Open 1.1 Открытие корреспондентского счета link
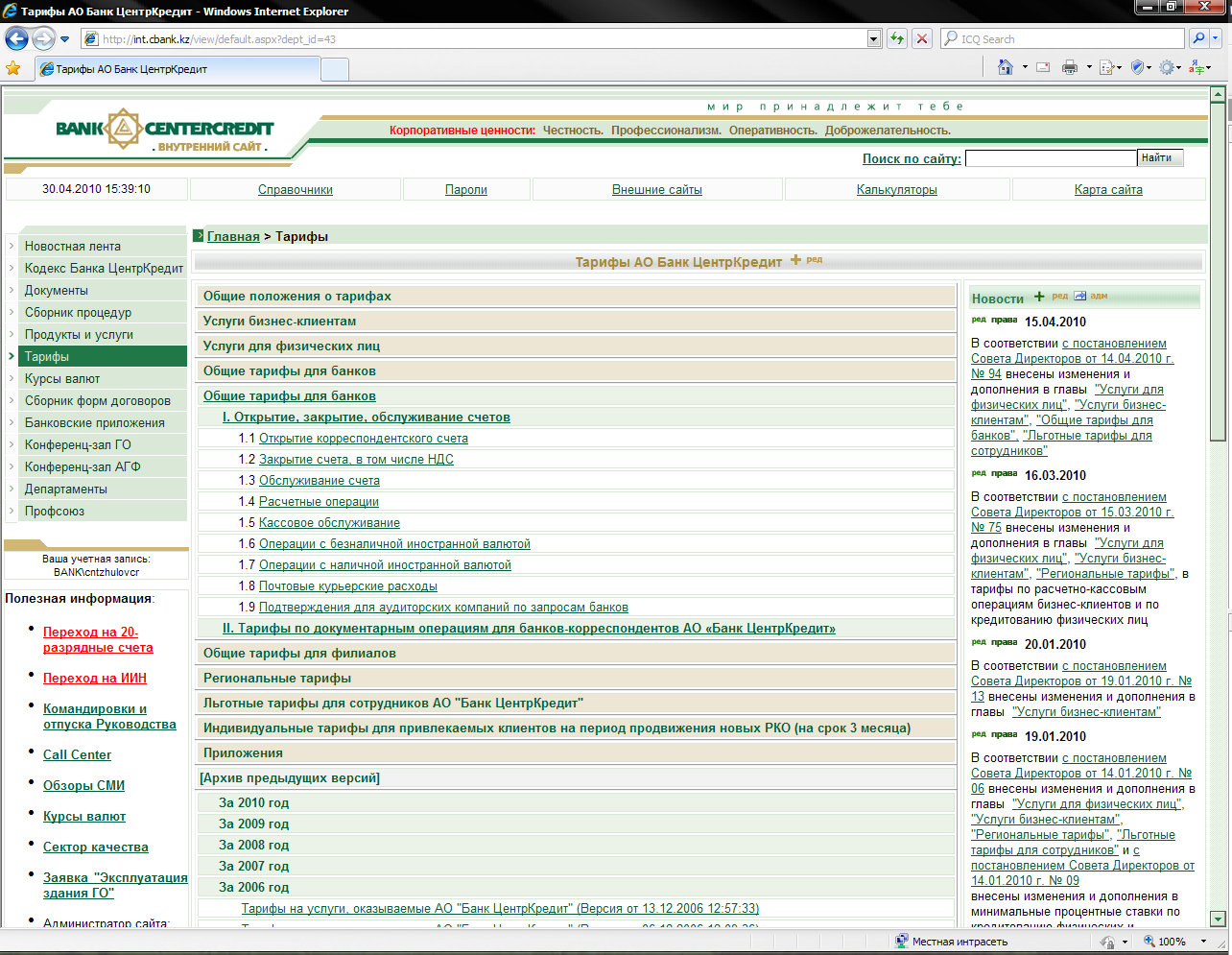This screenshot has width=1232, height=955. click(364, 439)
